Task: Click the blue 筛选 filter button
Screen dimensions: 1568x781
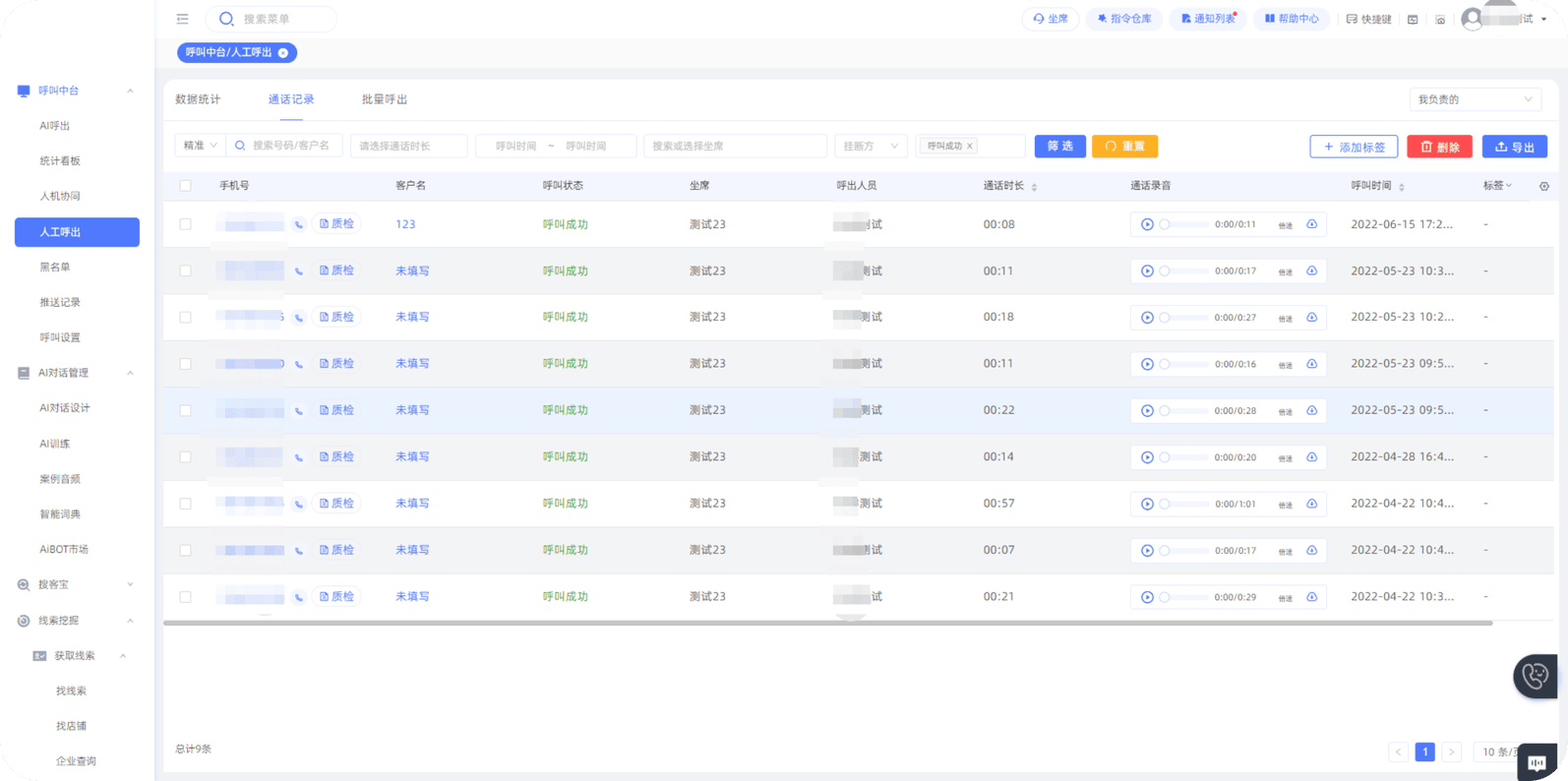Action: tap(1059, 147)
